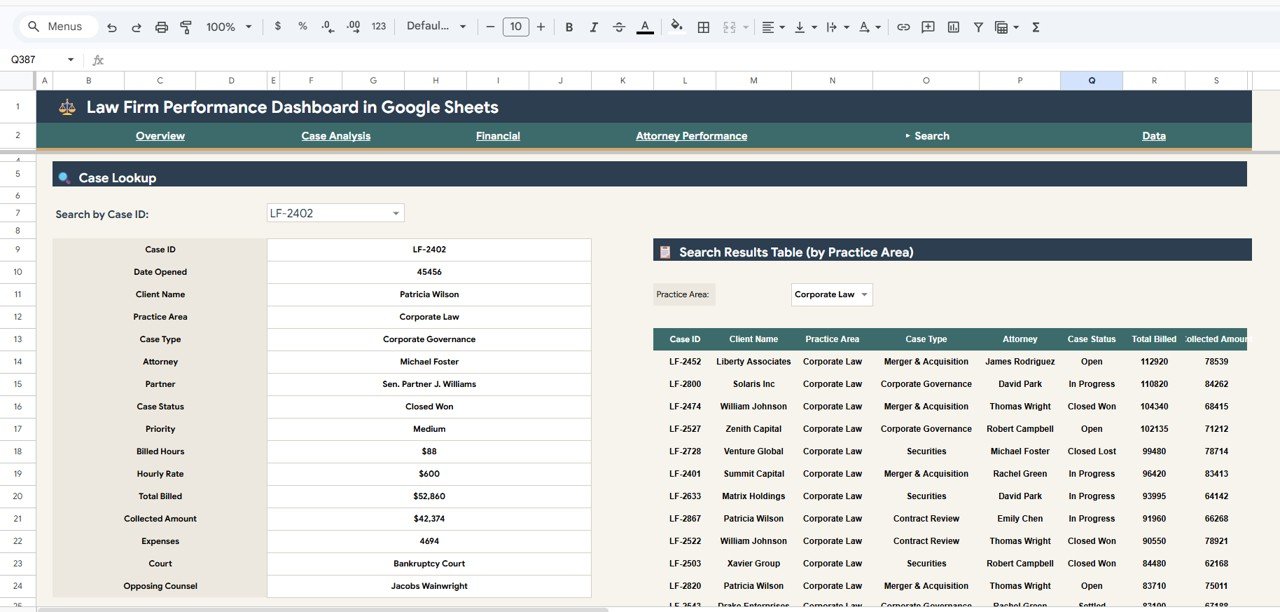This screenshot has width=1280, height=612.
Task: Format selection as percent
Action: (x=302, y=26)
